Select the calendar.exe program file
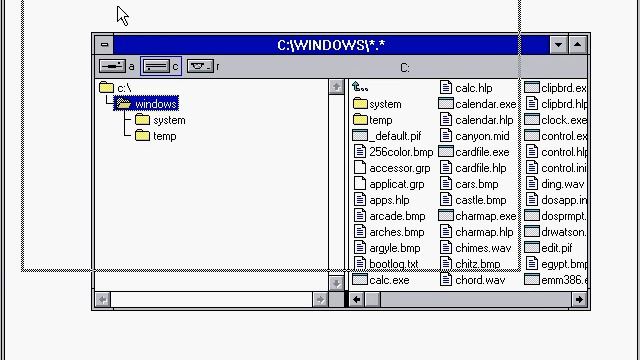The width and height of the screenshot is (640, 360). [x=478, y=104]
